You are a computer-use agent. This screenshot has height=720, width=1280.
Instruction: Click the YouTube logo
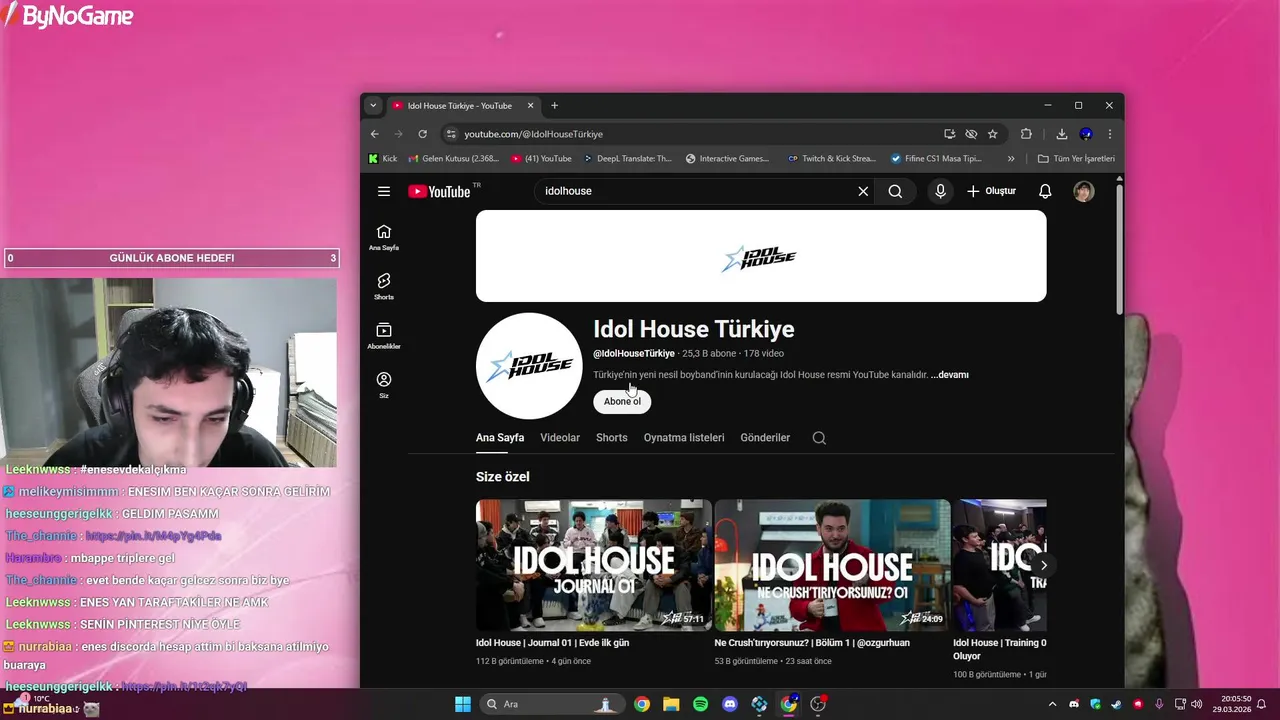(x=439, y=191)
